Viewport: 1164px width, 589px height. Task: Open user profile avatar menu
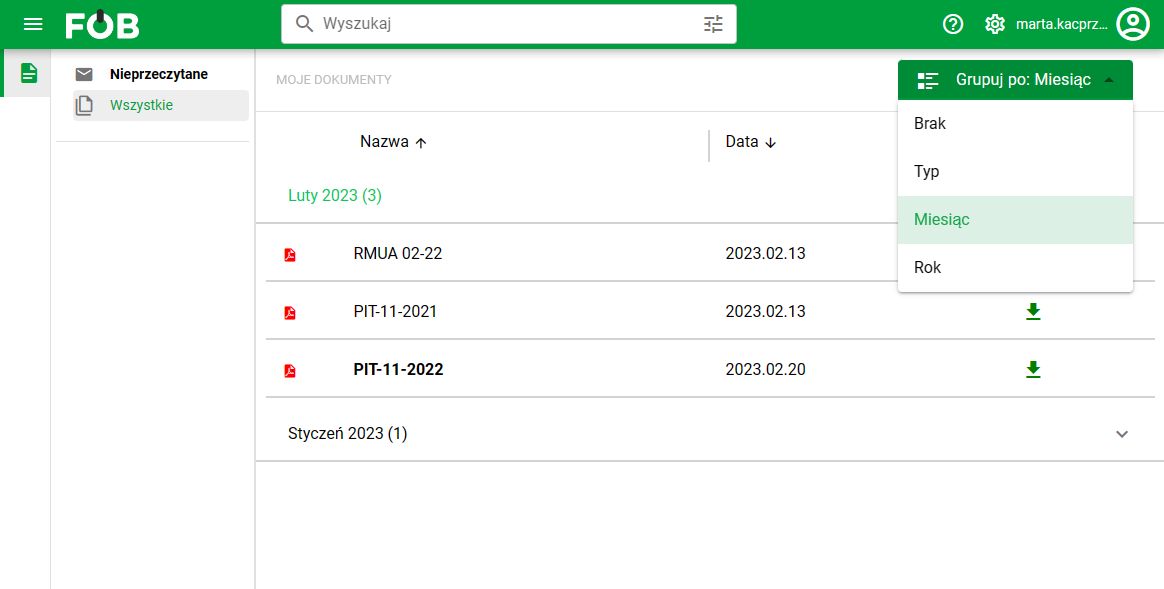click(x=1133, y=25)
